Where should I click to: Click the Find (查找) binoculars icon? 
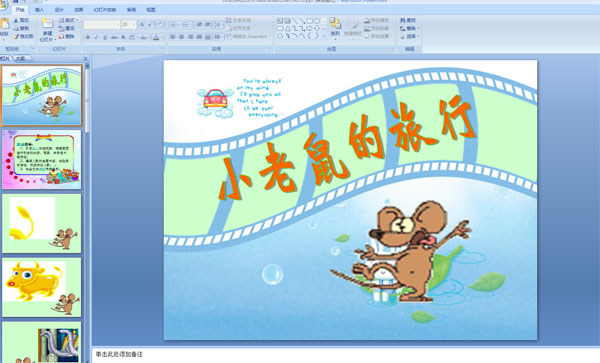click(x=403, y=20)
